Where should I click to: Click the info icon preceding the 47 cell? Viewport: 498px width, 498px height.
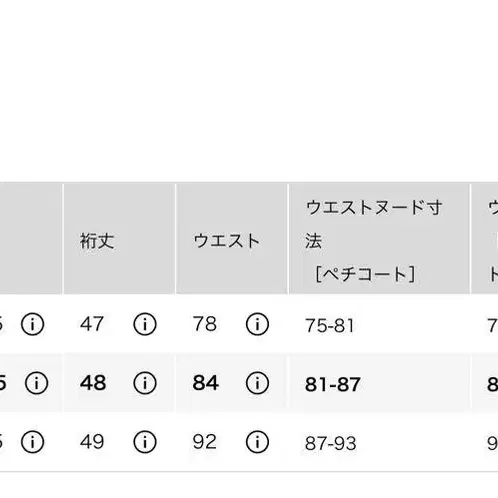click(x=32, y=324)
